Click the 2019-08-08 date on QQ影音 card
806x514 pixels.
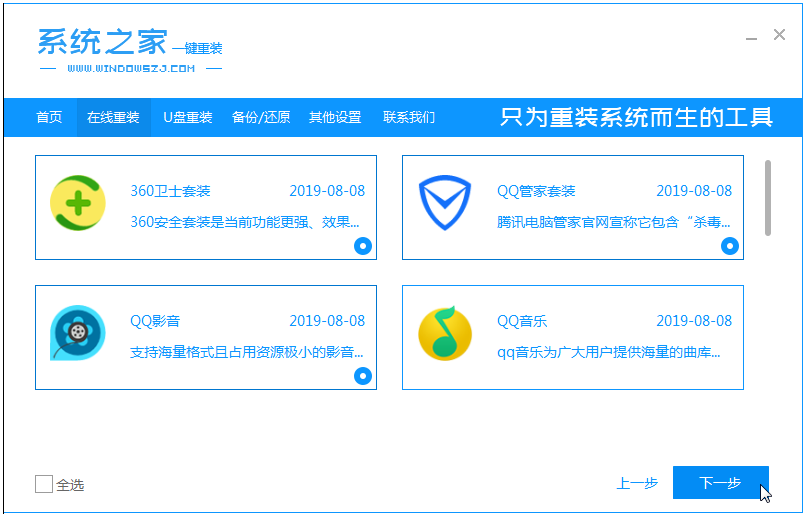(327, 321)
